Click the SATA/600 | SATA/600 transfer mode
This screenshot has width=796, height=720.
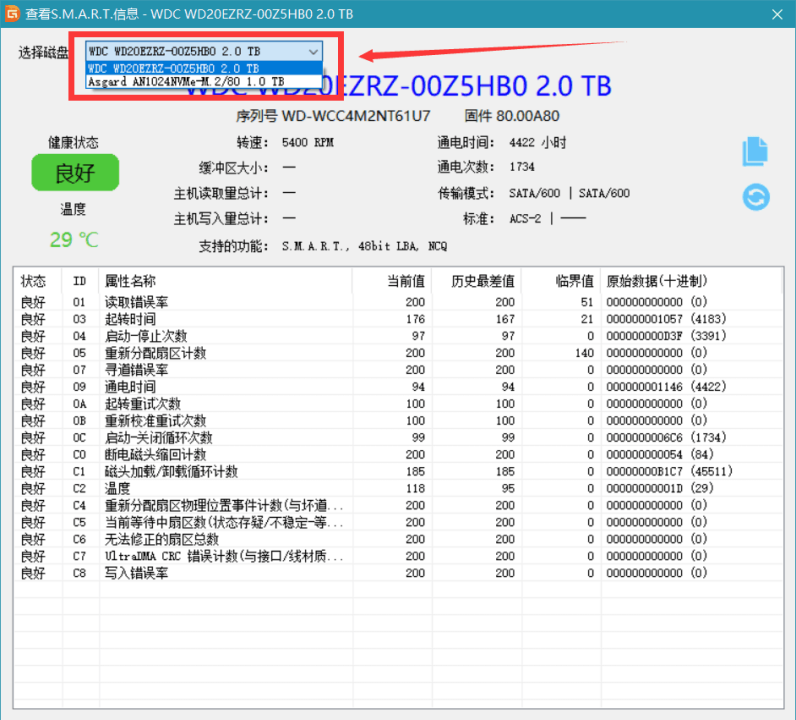[x=569, y=193]
